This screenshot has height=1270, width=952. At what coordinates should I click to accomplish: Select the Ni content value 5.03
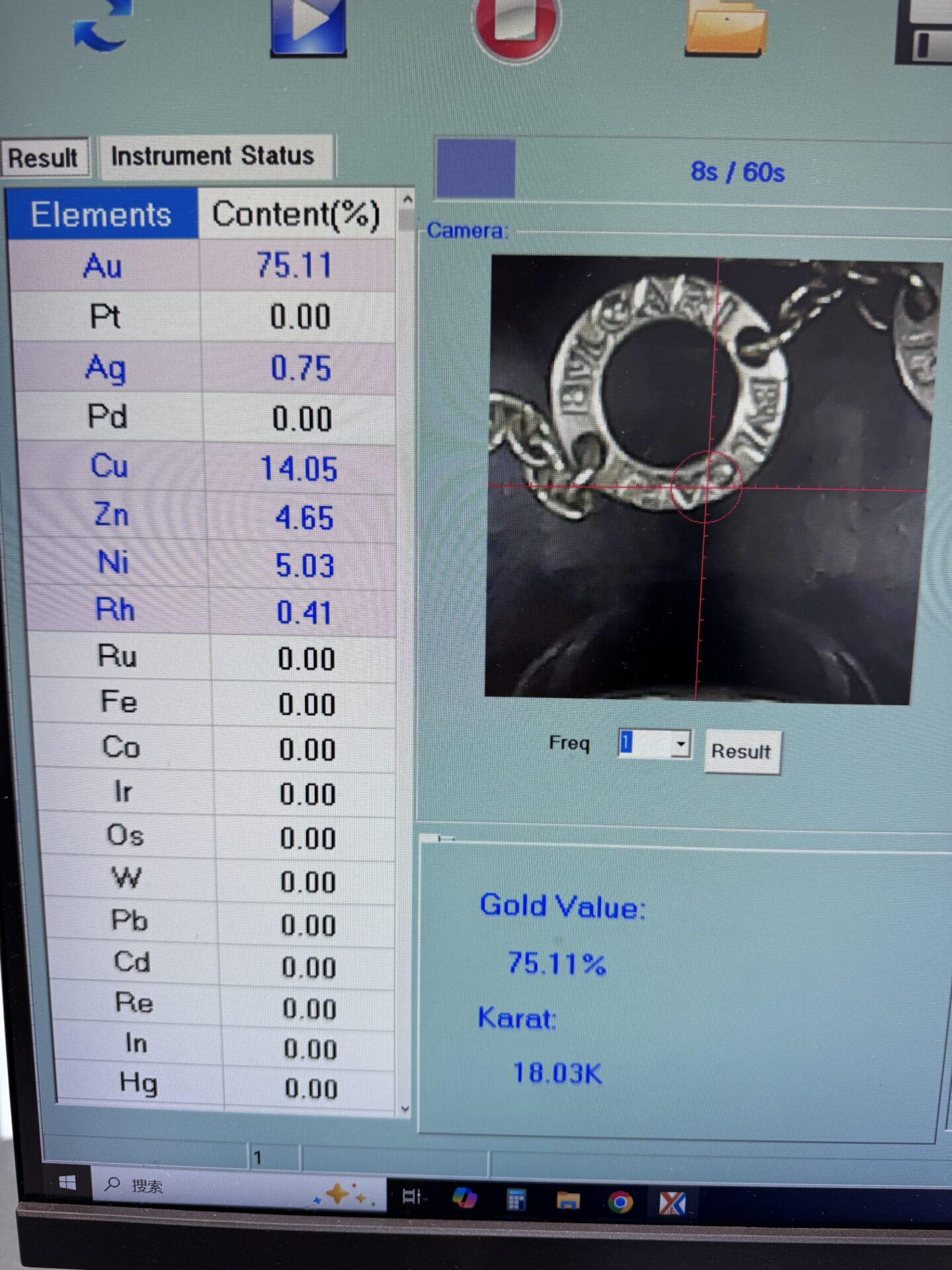tap(305, 566)
